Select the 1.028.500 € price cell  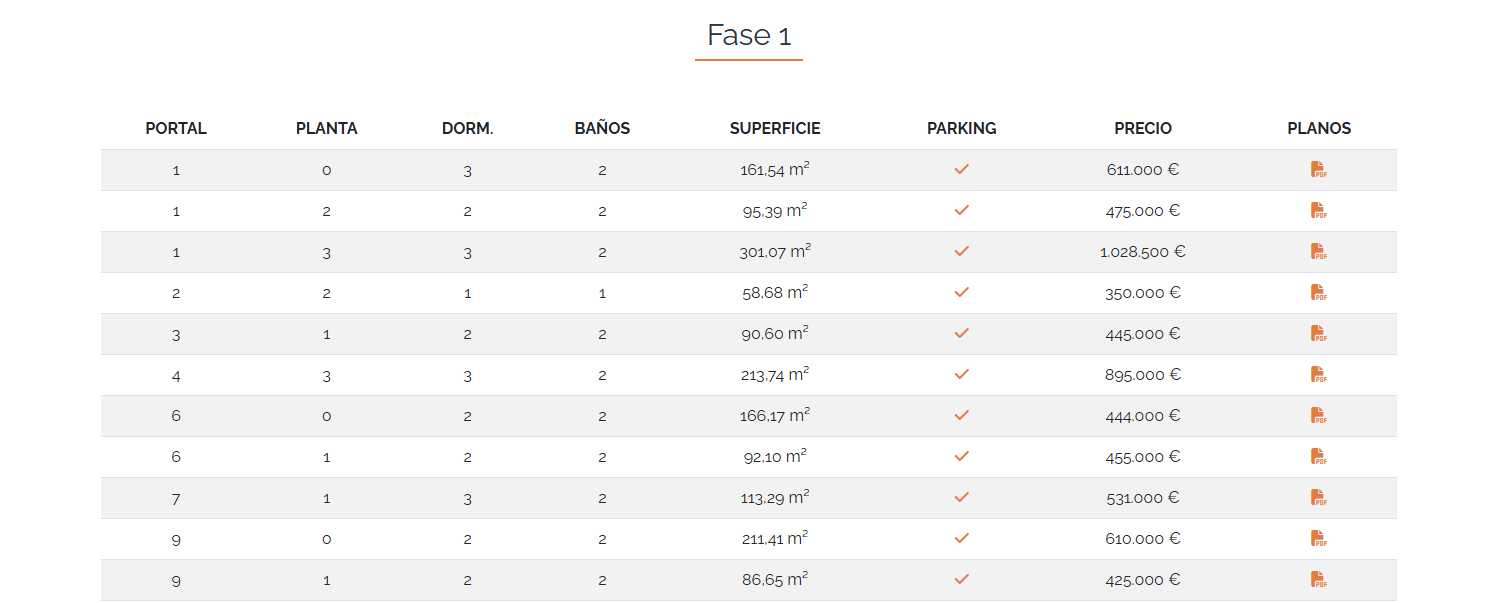point(1142,252)
